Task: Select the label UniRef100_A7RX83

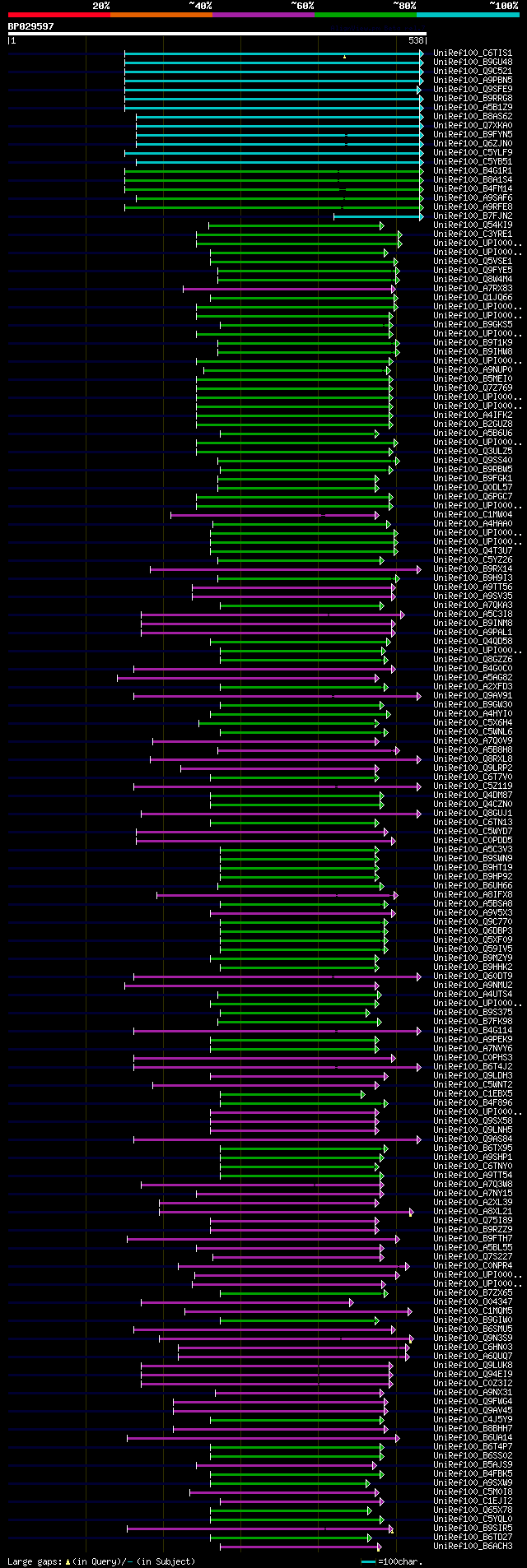Action: pyautogui.click(x=473, y=289)
